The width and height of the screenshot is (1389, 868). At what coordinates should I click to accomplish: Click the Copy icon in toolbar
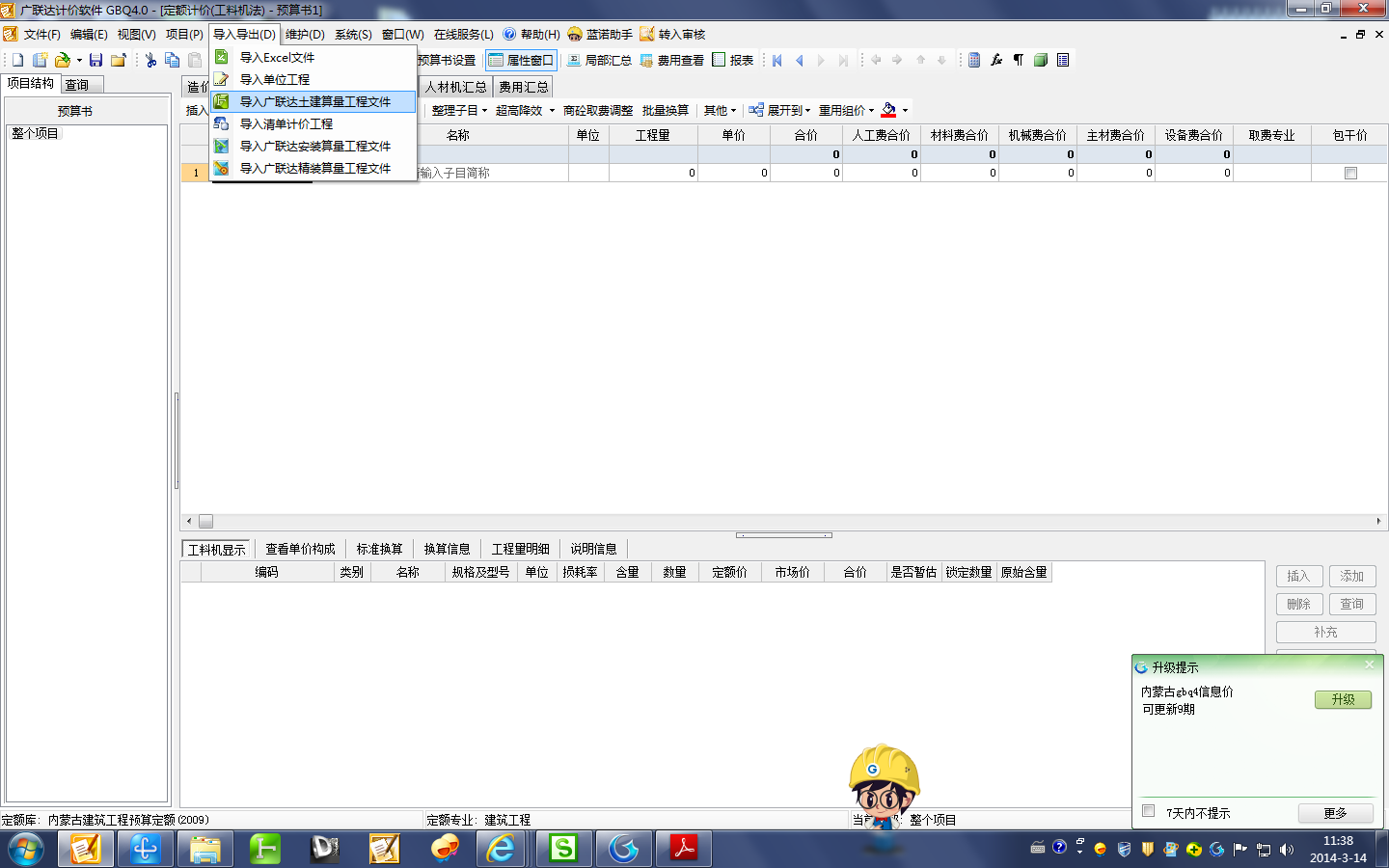point(173,60)
